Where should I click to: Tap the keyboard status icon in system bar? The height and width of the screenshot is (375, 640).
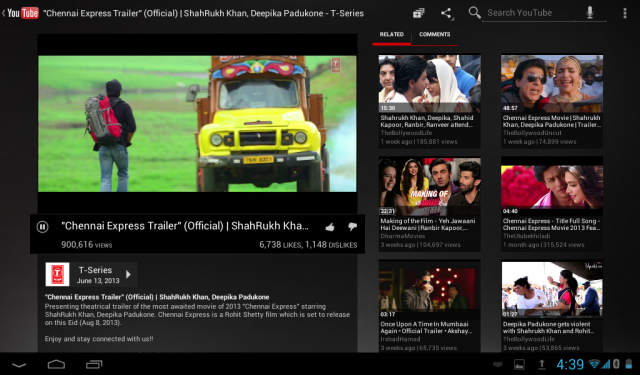[x=498, y=364]
